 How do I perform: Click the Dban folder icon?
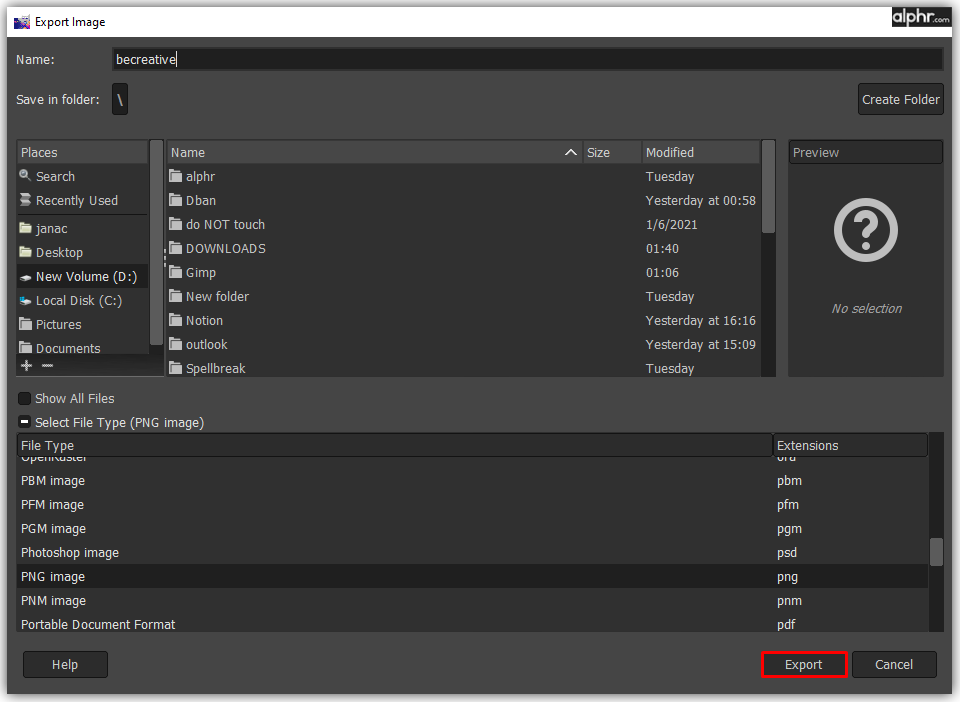coord(176,200)
